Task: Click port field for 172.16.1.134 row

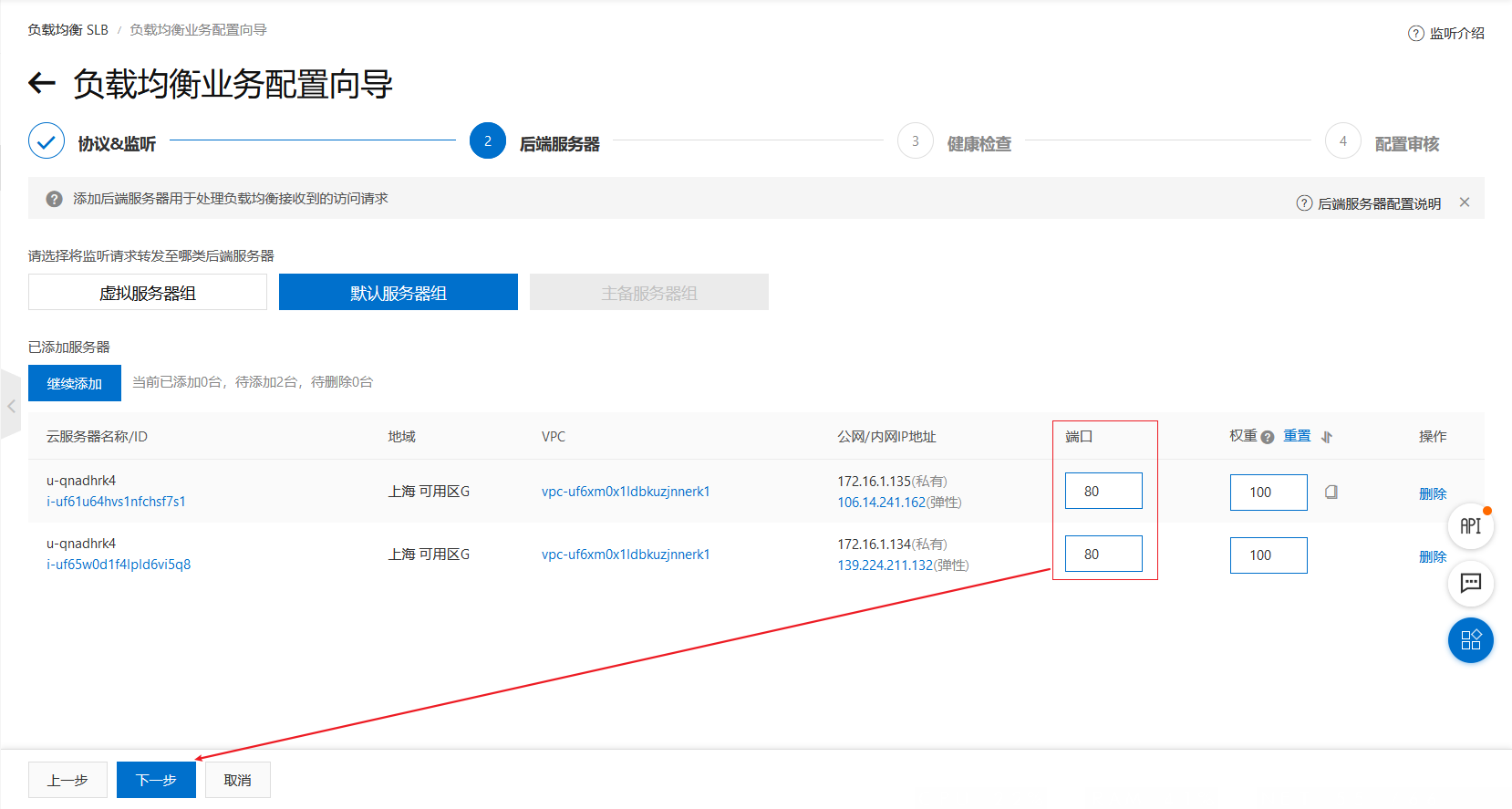Action: (x=1103, y=554)
